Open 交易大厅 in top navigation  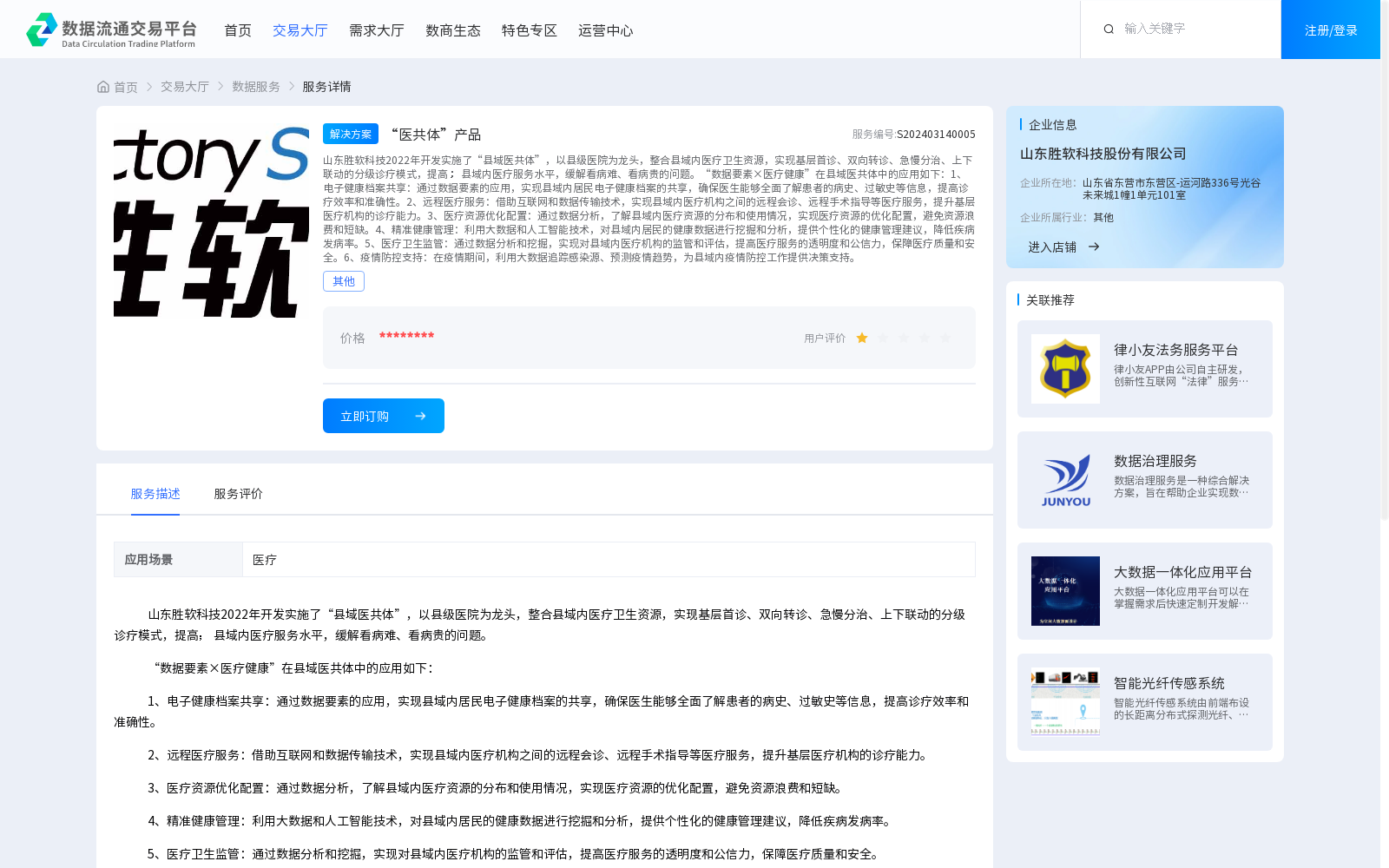point(300,30)
